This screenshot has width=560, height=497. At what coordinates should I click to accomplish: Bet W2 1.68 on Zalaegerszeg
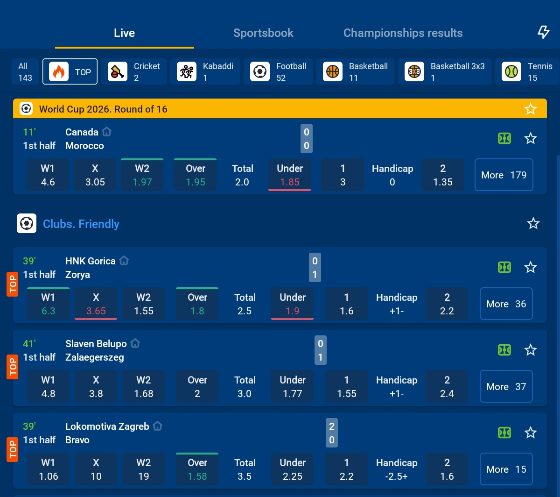144,387
